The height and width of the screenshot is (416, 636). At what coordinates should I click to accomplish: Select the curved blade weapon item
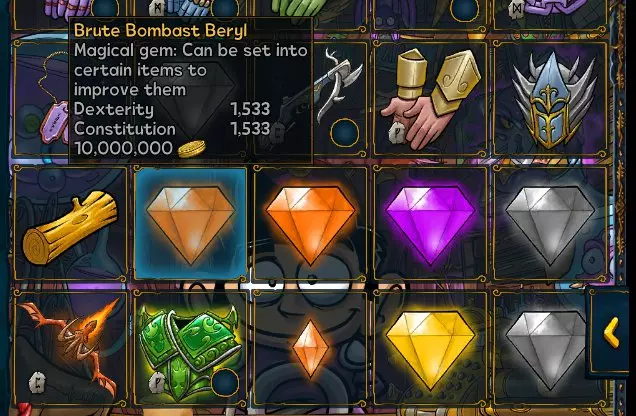[x=339, y=87]
